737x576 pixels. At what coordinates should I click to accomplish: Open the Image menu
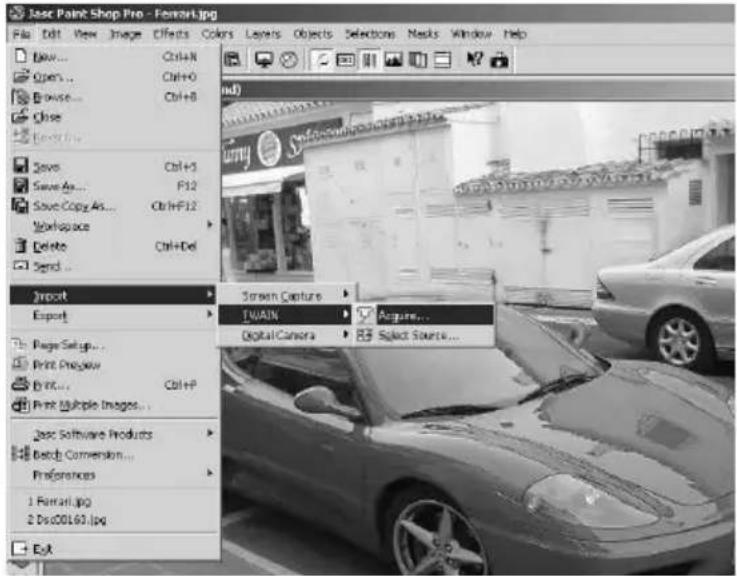[x=125, y=34]
